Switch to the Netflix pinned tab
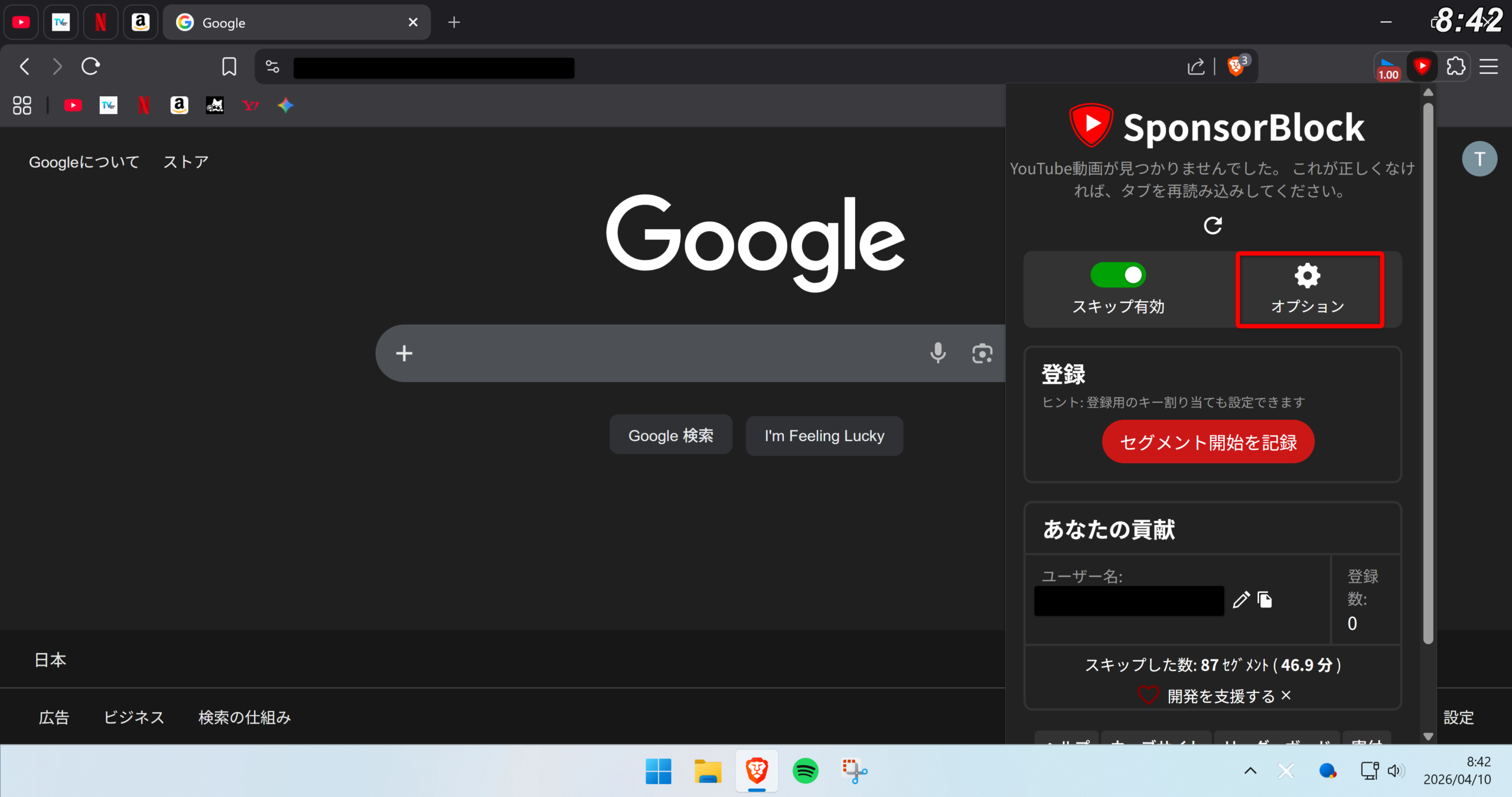1512x797 pixels. [100, 22]
